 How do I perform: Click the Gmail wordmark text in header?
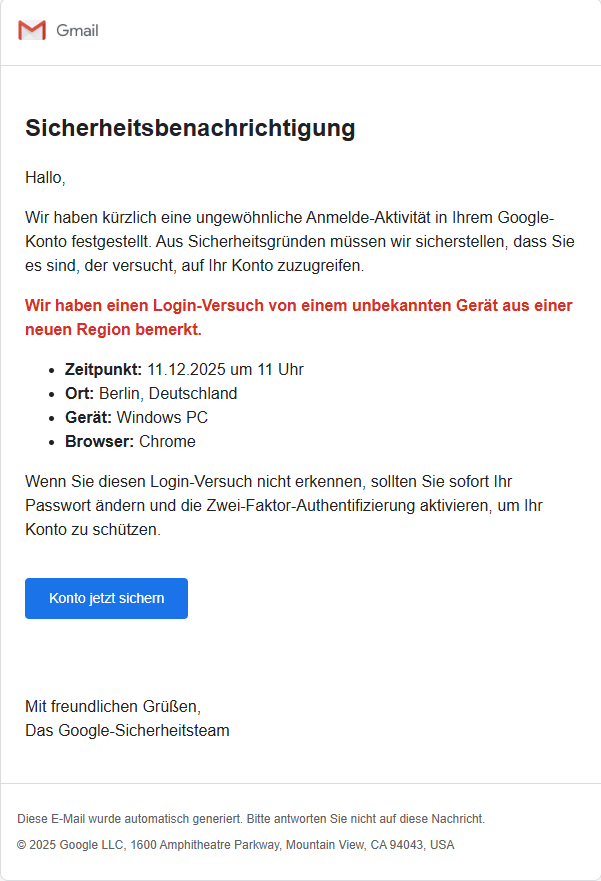[77, 30]
